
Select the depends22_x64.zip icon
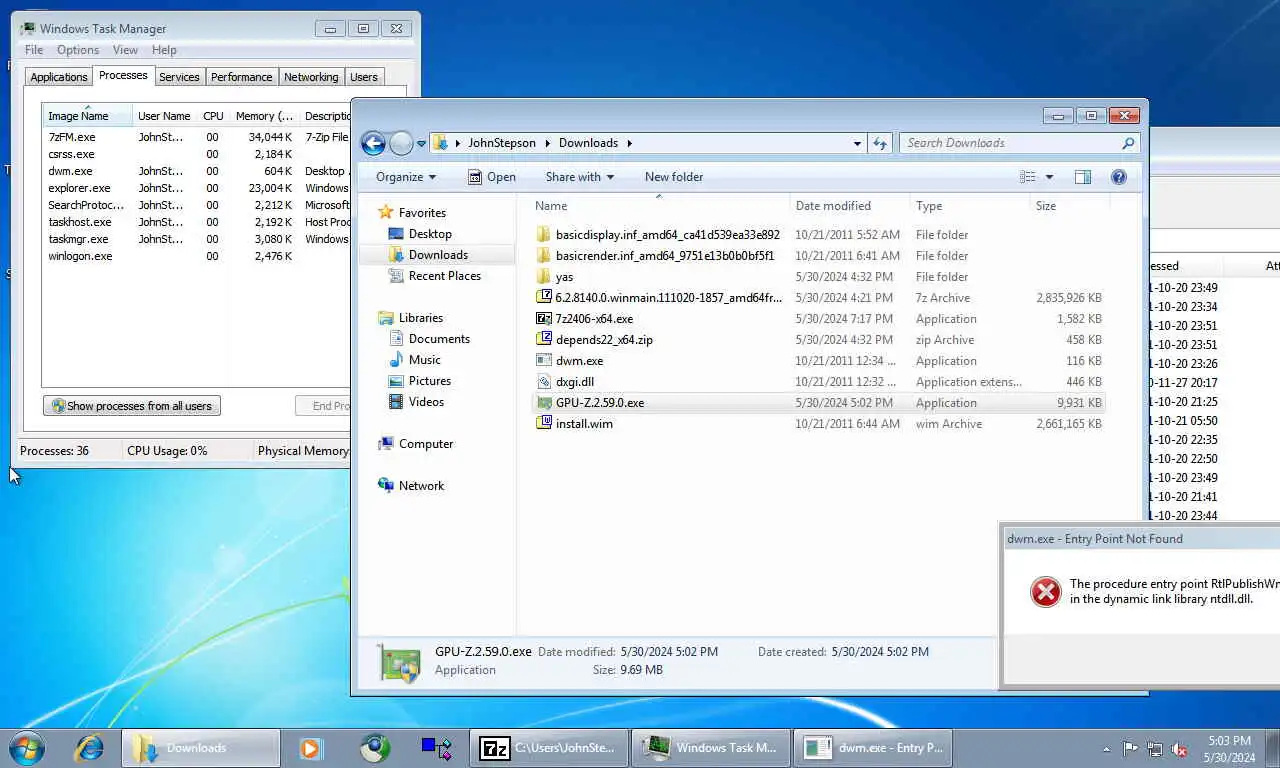[544, 340]
